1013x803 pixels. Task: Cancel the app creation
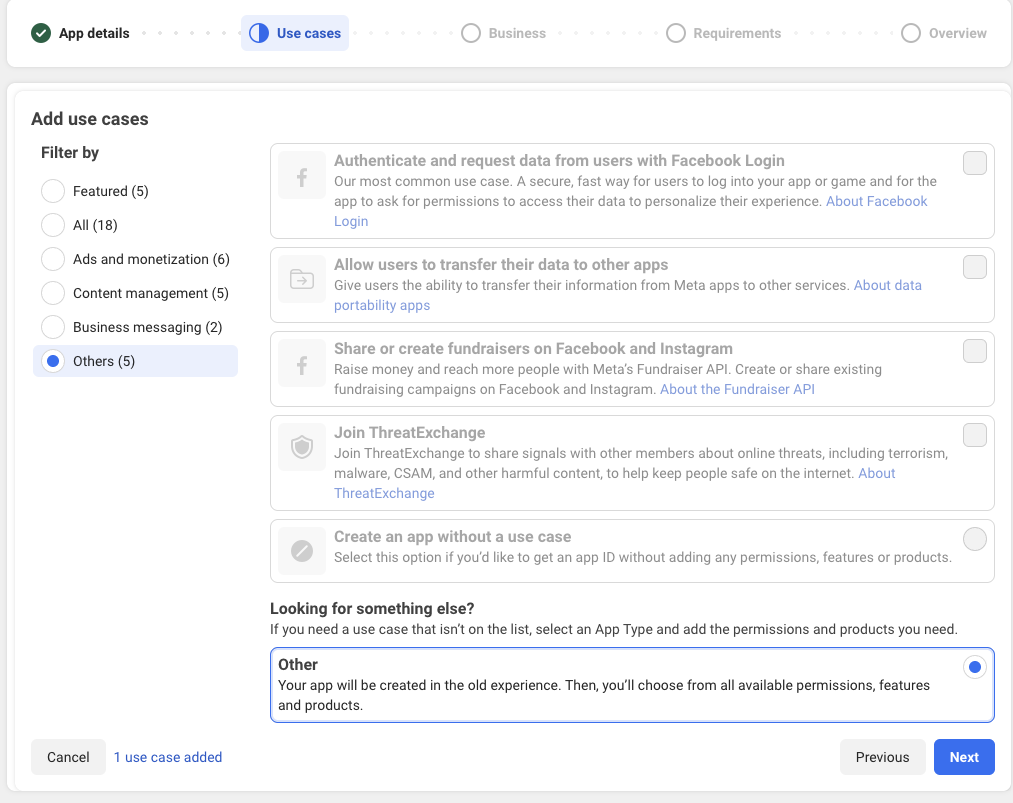(x=68, y=757)
